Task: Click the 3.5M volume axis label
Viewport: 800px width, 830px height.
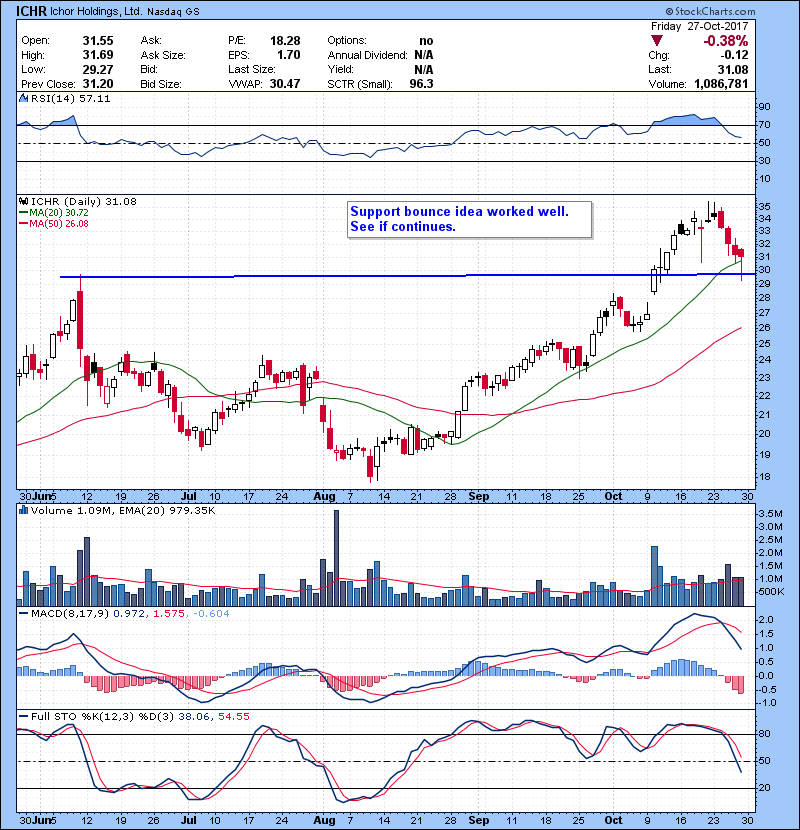Action: coord(770,513)
